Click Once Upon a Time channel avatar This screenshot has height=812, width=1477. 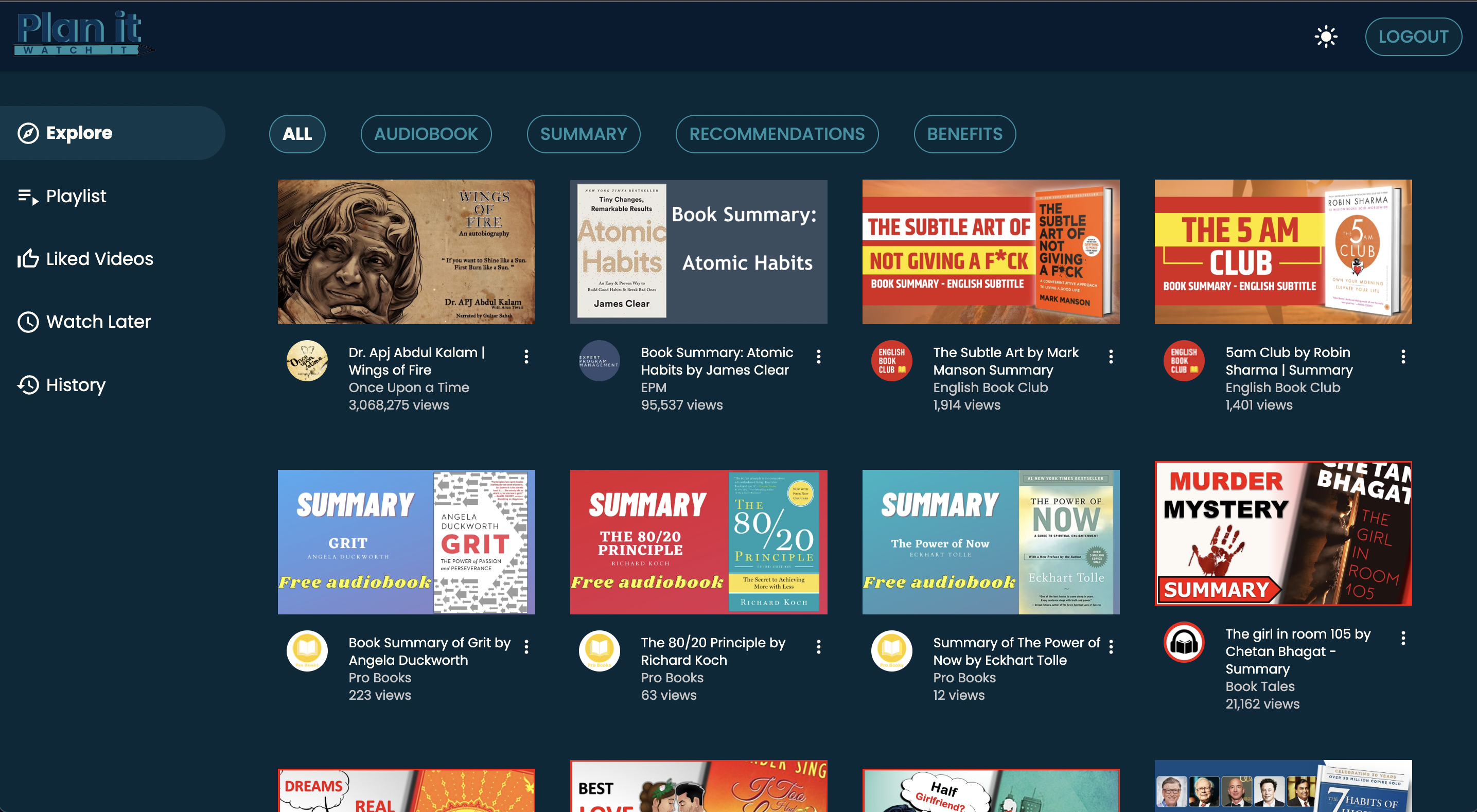(x=307, y=361)
